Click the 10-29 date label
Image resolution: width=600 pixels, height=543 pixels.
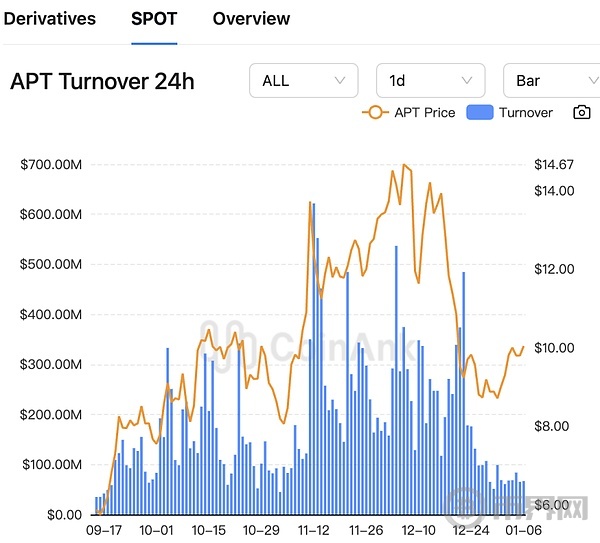pyautogui.click(x=261, y=530)
